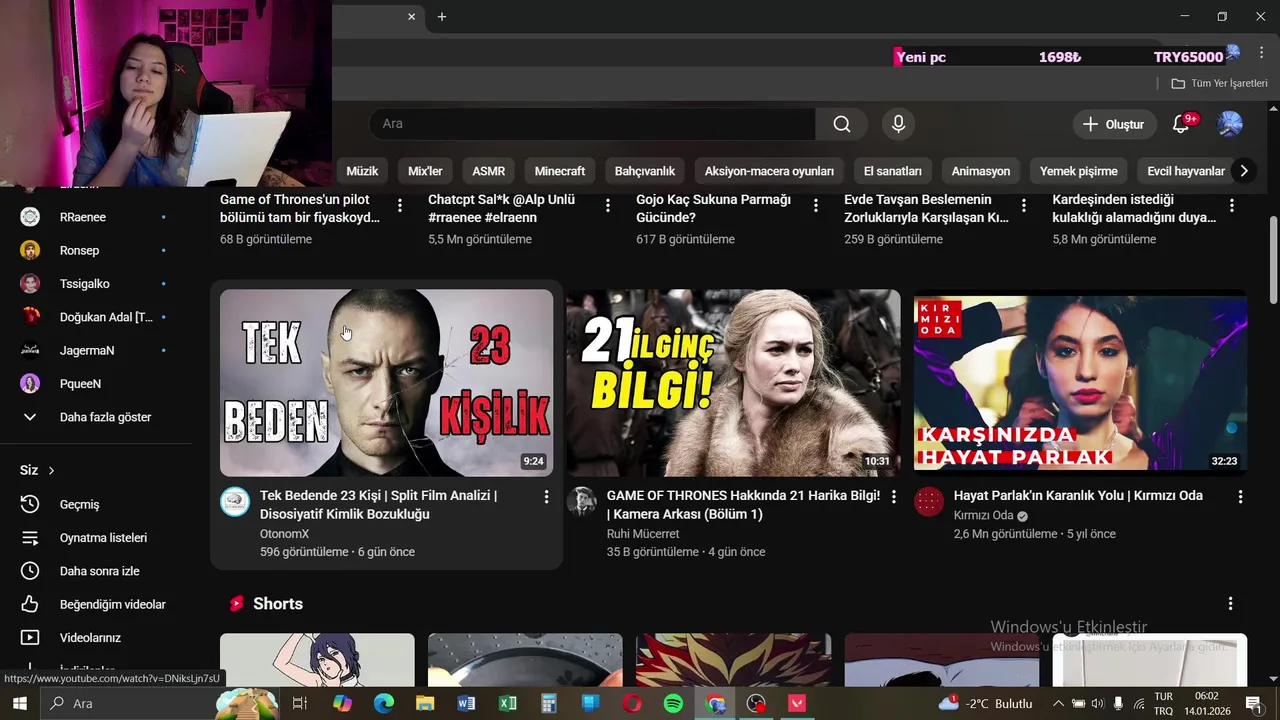Open Ruhi Mücerret channel avatar
The width and height of the screenshot is (1280, 720).
[x=582, y=502]
